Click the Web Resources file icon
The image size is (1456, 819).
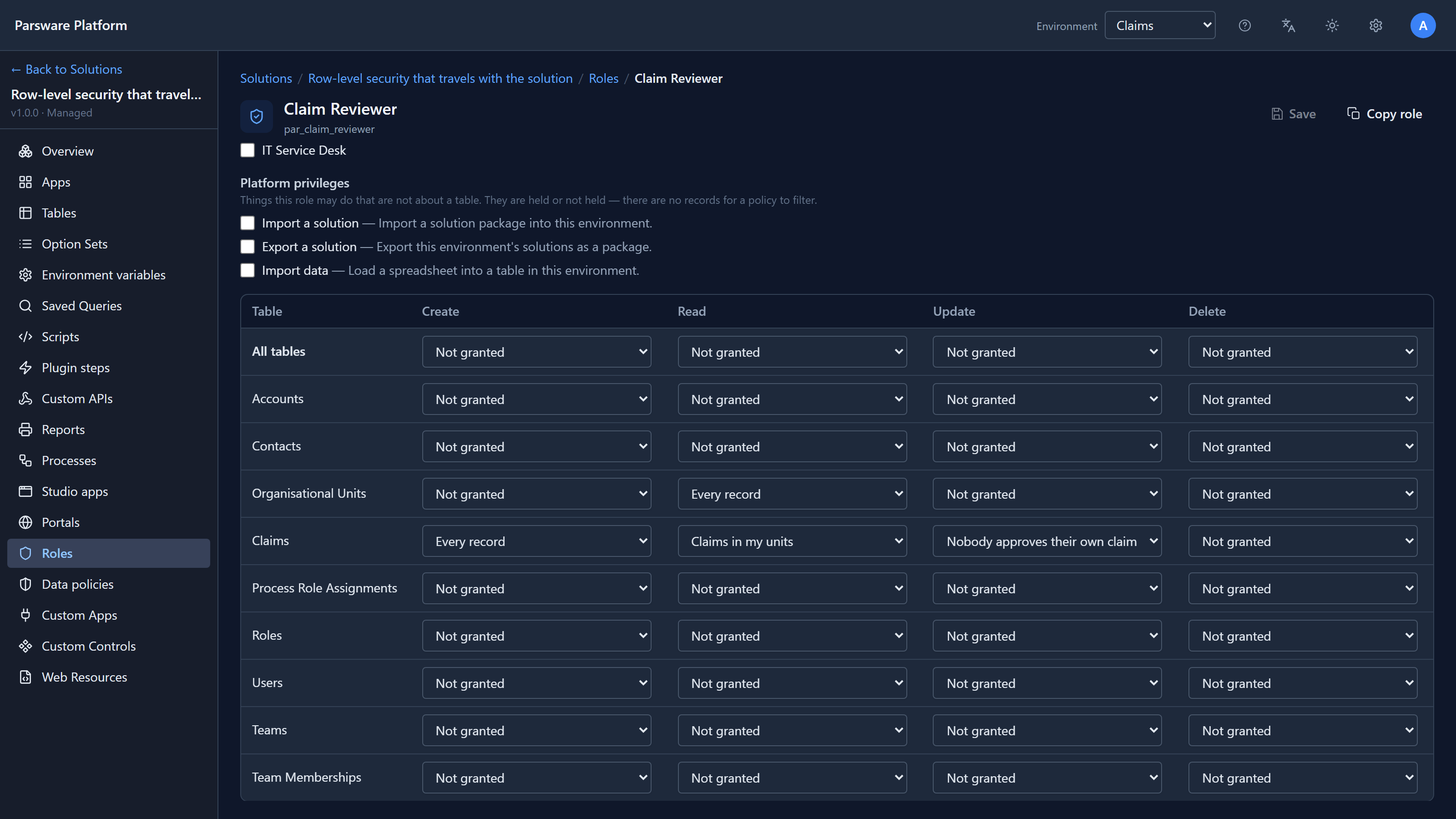[25, 677]
